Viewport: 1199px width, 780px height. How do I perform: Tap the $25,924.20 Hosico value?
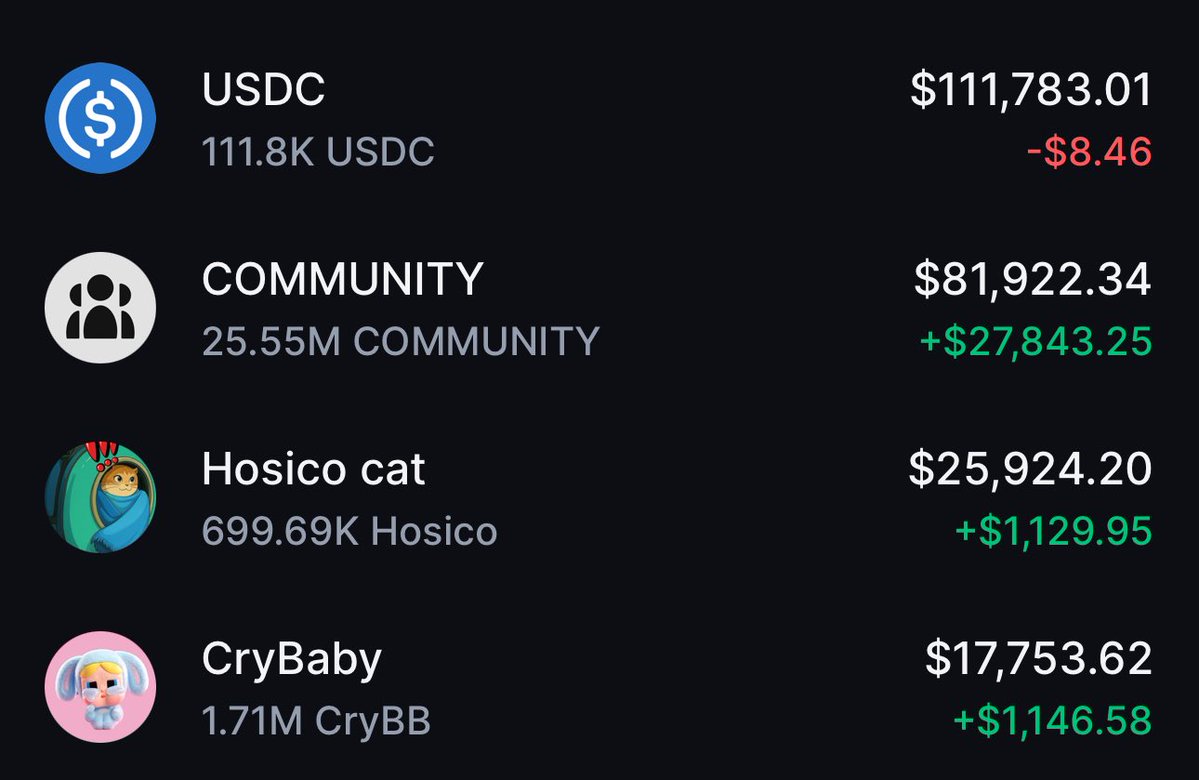coord(1030,469)
